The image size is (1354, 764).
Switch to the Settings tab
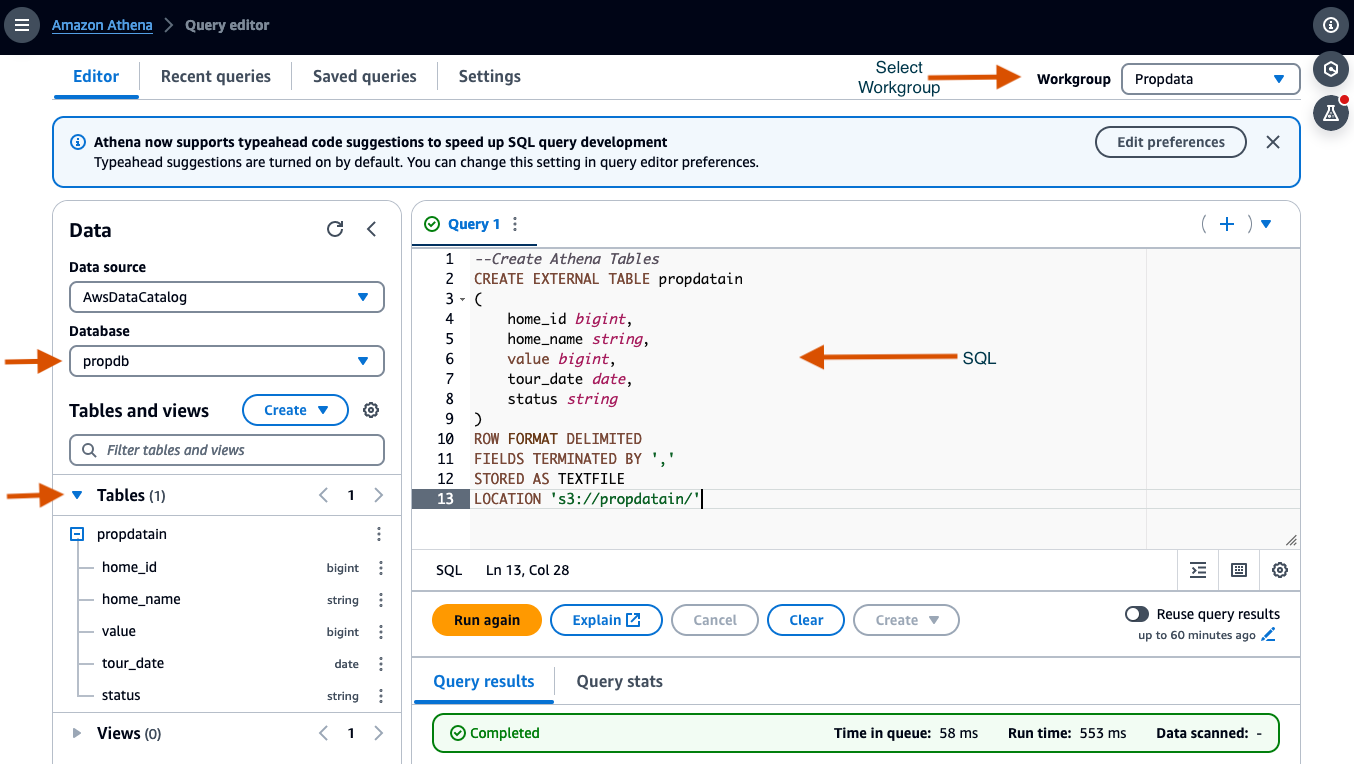490,76
